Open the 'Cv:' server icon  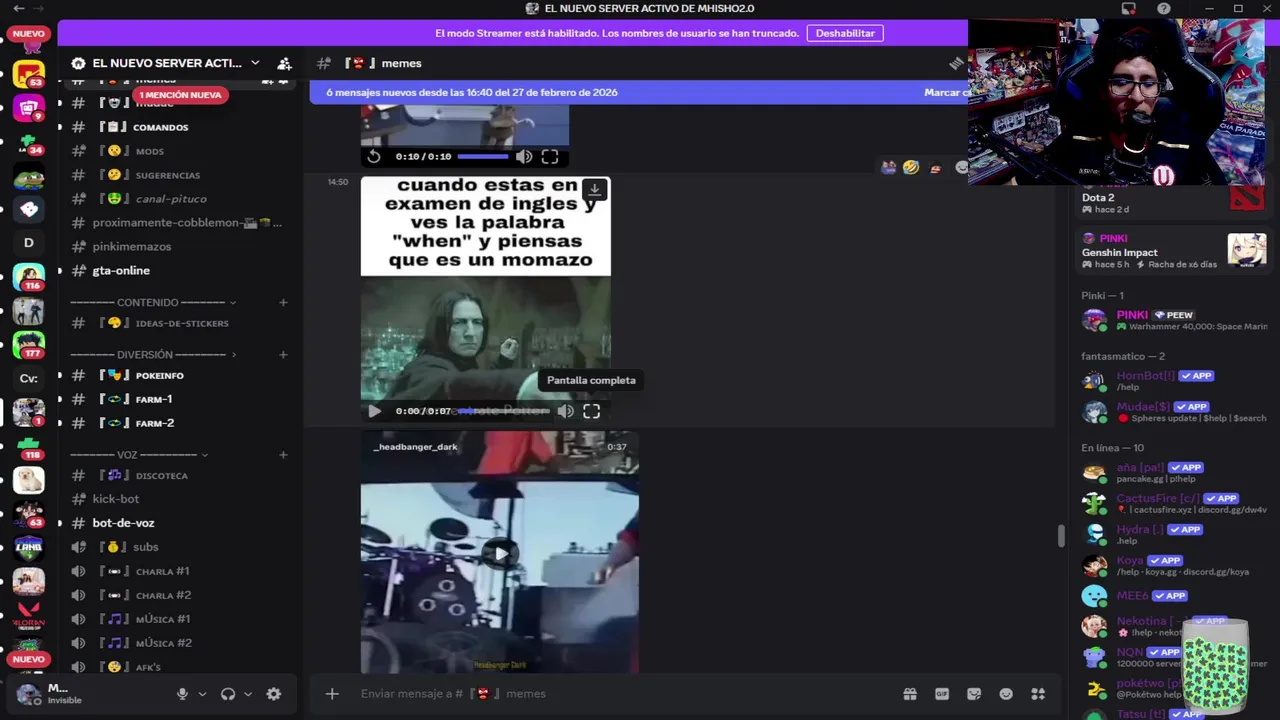point(29,378)
